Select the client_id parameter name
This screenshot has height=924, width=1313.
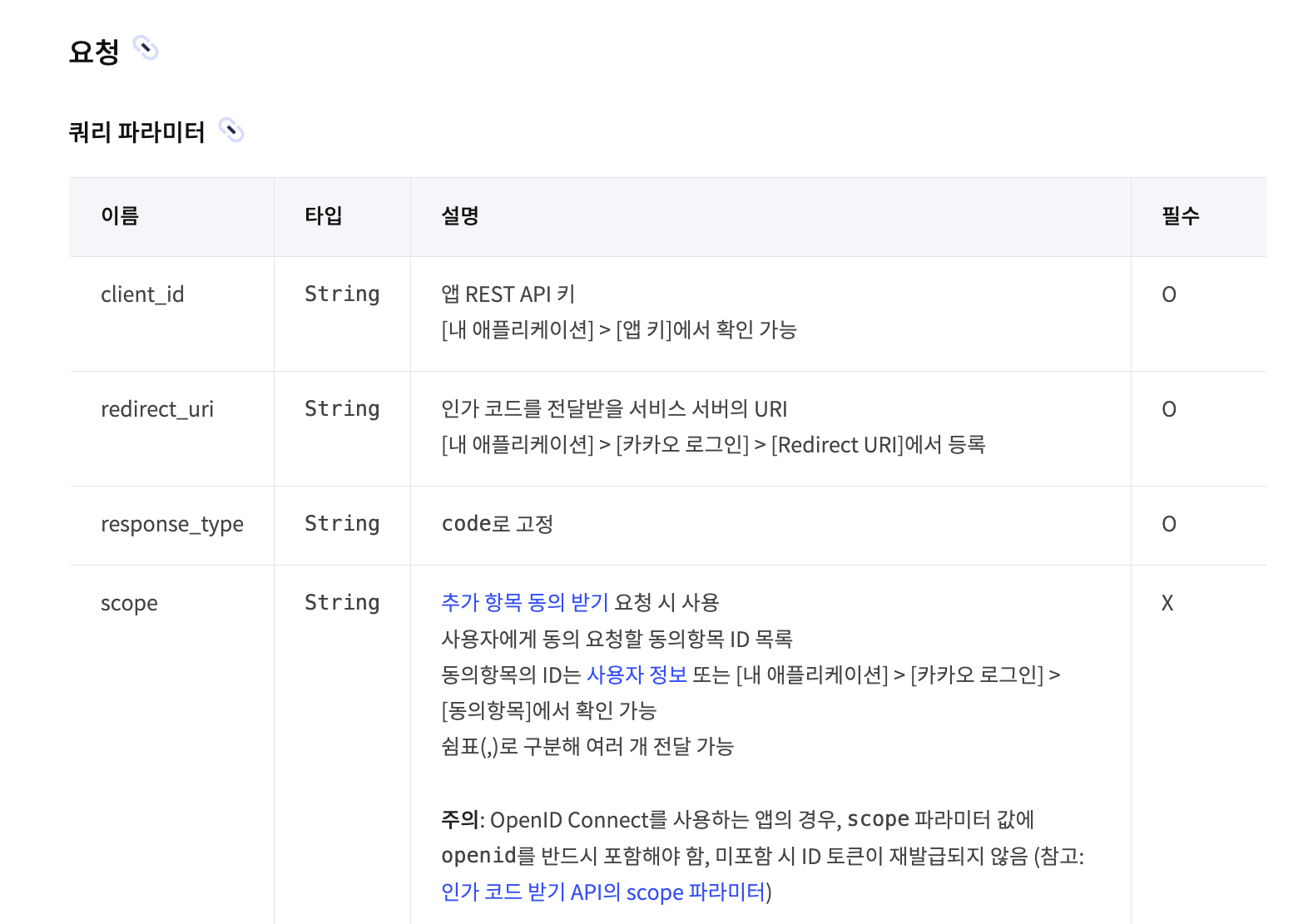[142, 294]
